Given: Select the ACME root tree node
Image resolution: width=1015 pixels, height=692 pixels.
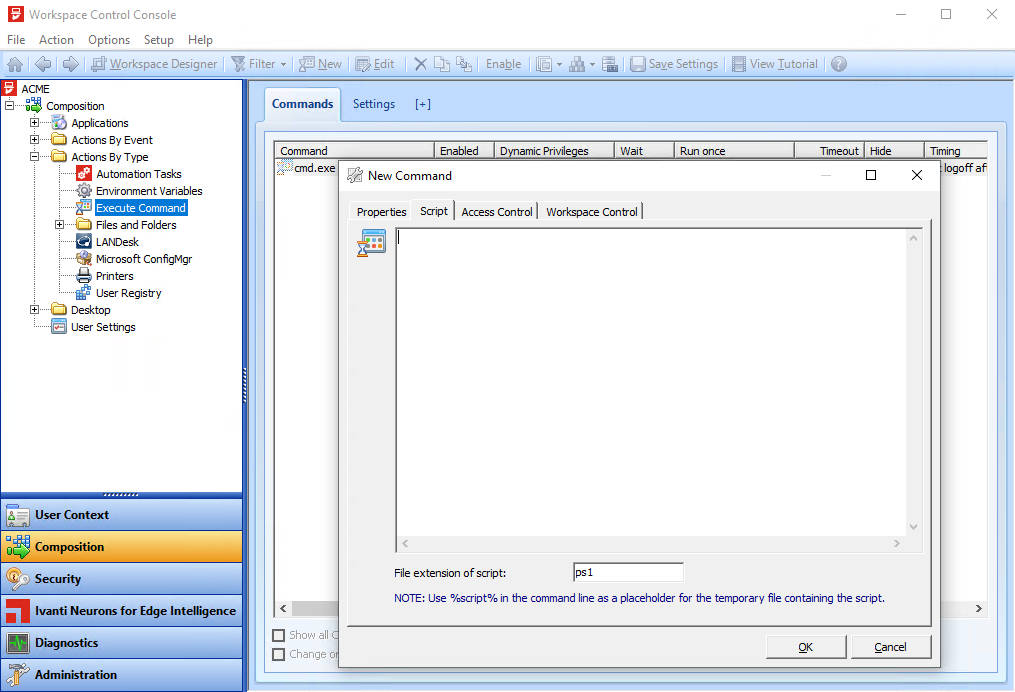Looking at the screenshot, I should [36, 89].
